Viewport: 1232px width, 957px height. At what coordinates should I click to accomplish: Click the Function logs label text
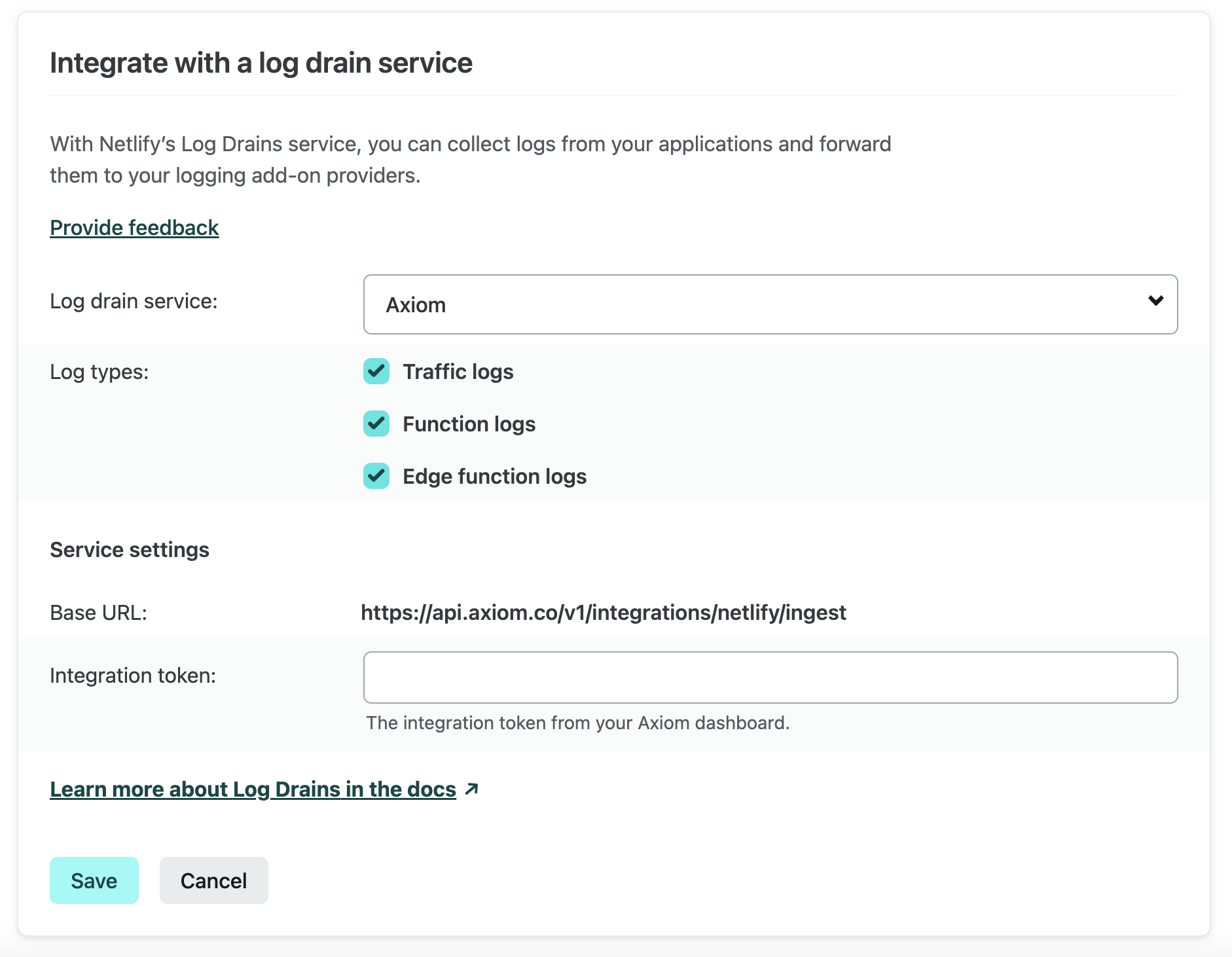coord(469,424)
